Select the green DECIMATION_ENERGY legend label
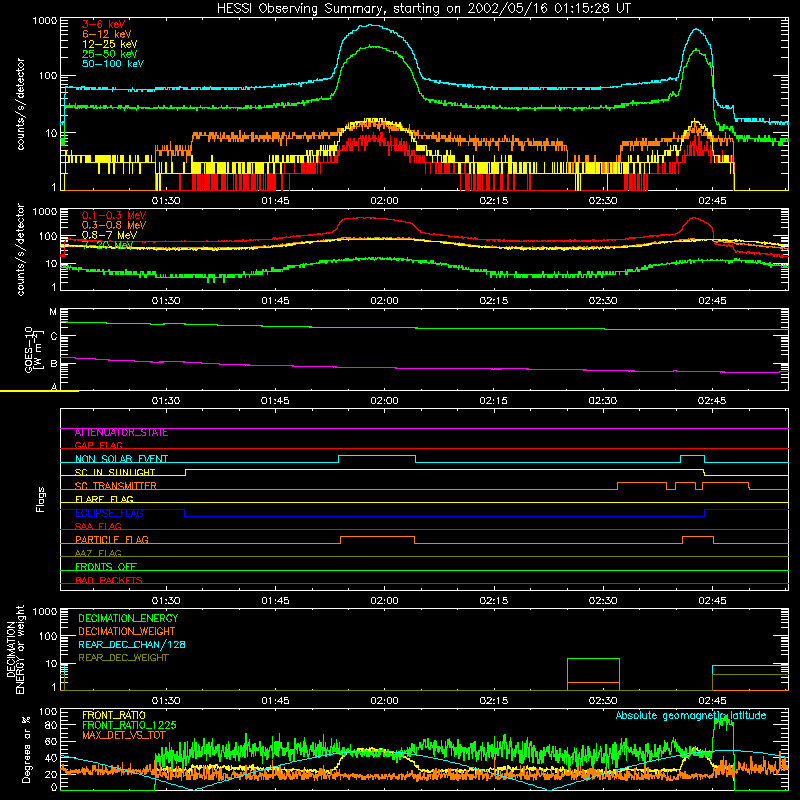The image size is (800, 800). [128, 618]
